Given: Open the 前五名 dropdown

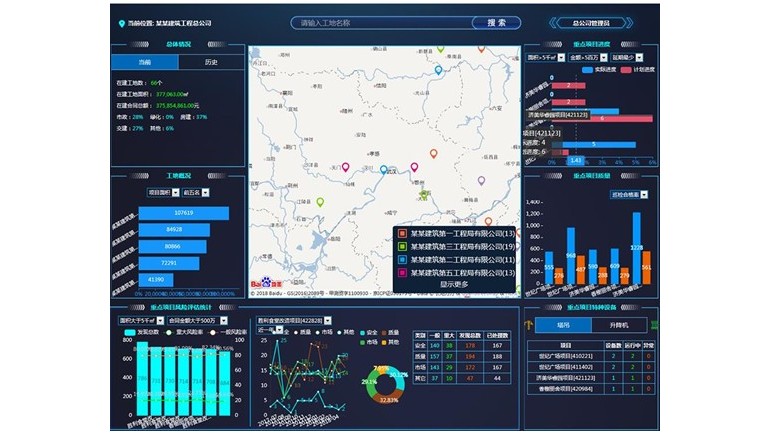Looking at the screenshot, I should (x=196, y=192).
